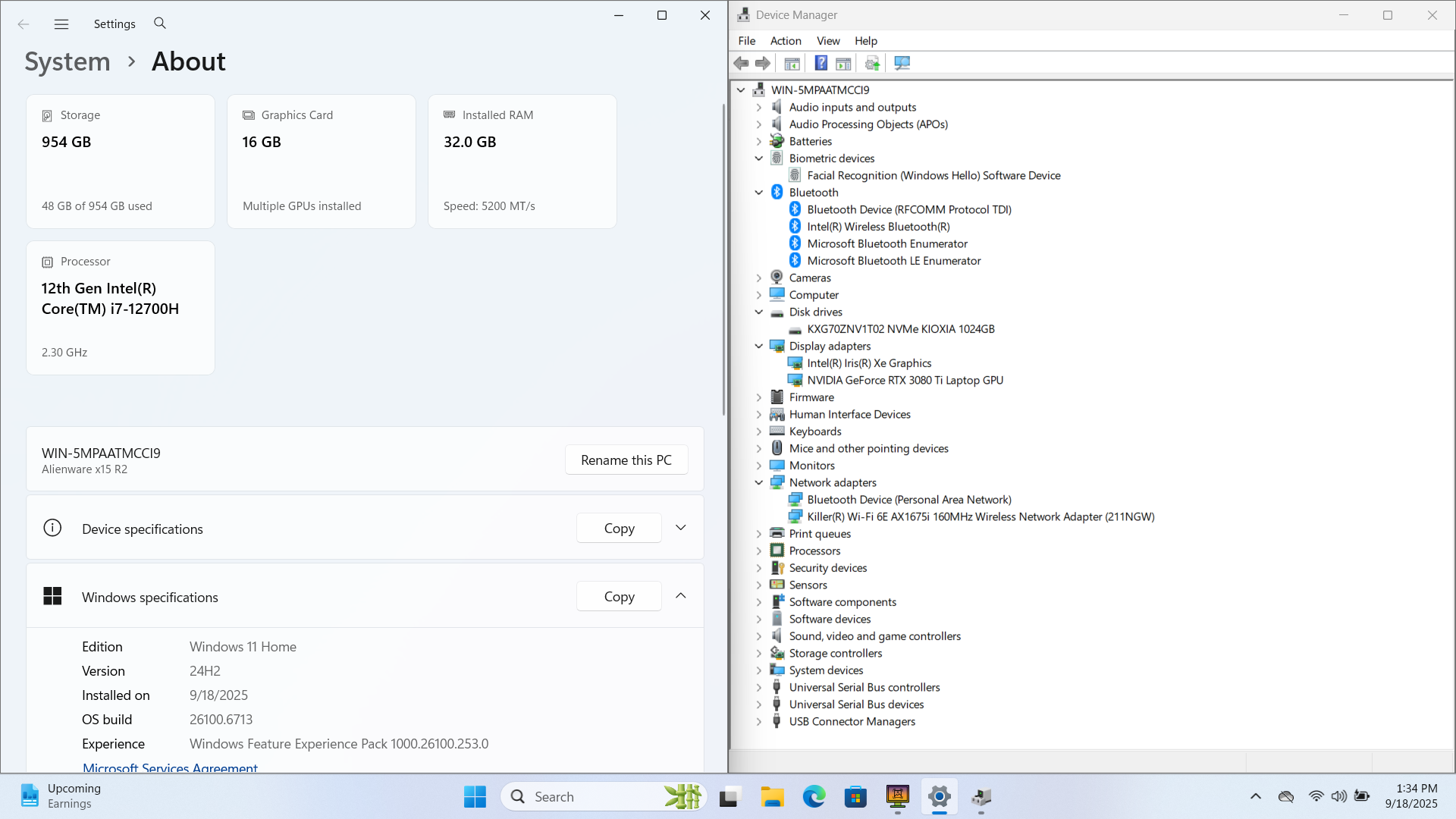Open the Settings search icon
Image resolution: width=1456 pixels, height=819 pixels.
tap(159, 24)
